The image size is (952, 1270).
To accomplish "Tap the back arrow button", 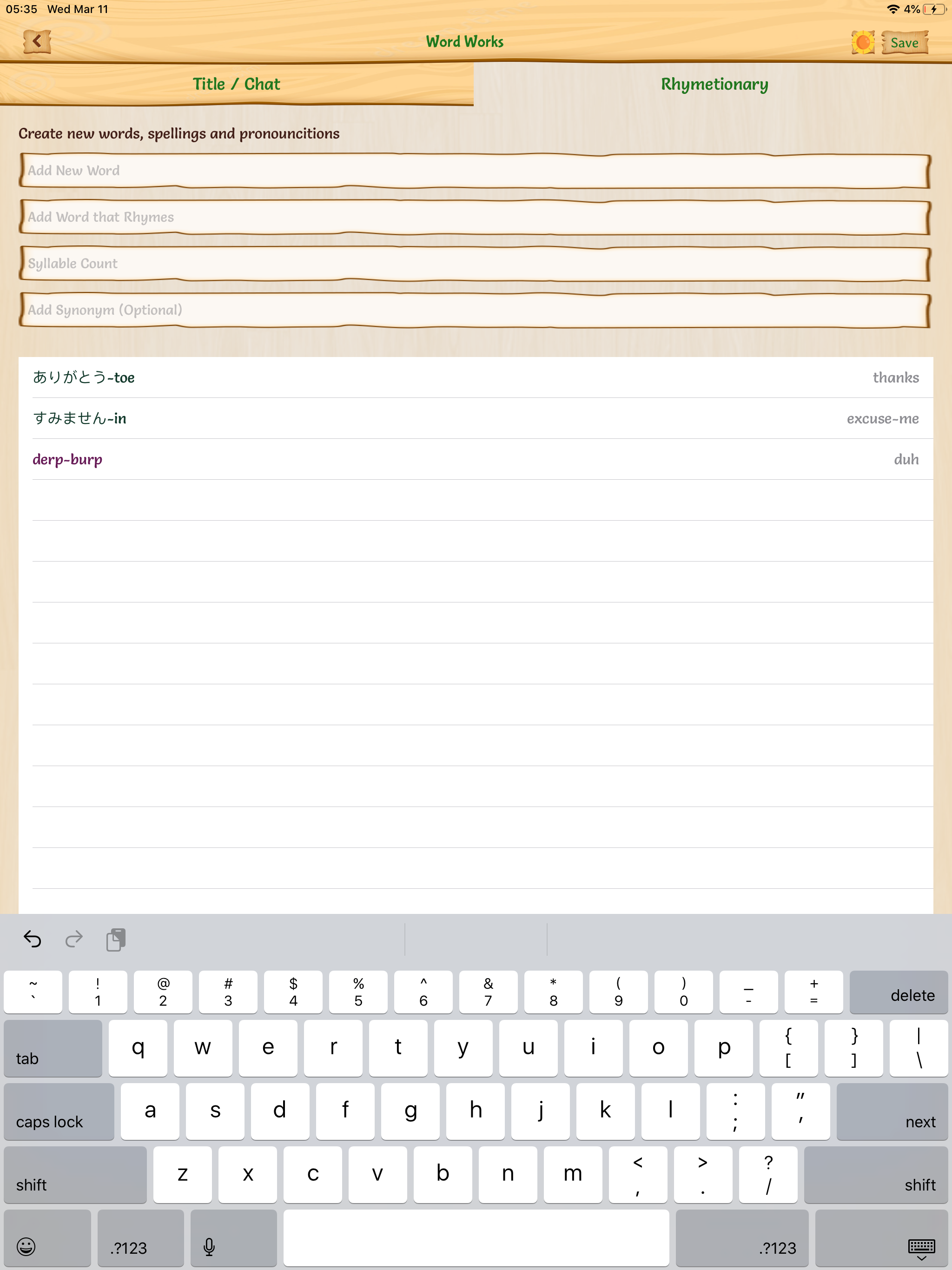I will pyautogui.click(x=37, y=42).
